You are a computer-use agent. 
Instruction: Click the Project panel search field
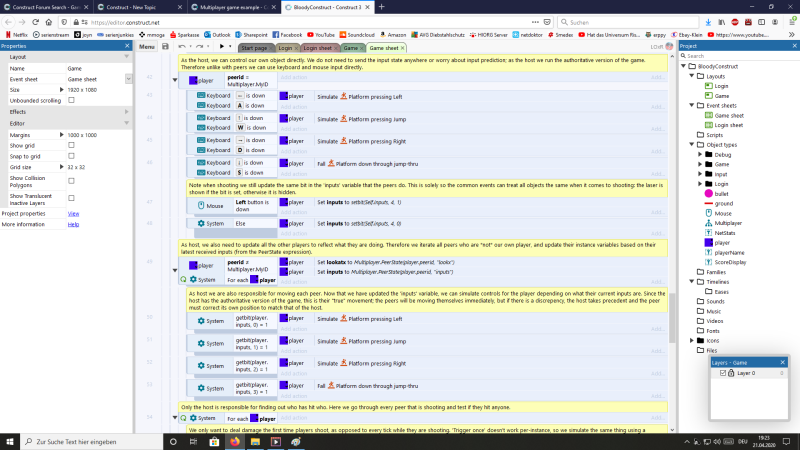click(x=739, y=56)
